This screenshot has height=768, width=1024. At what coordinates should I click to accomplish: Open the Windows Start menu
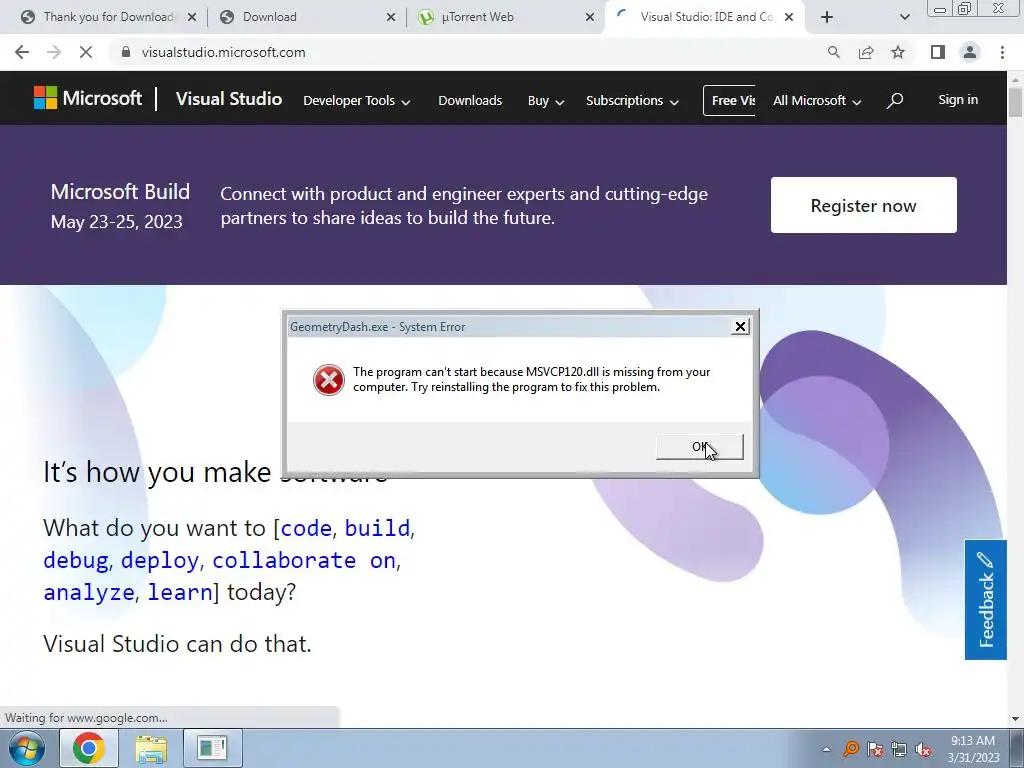coord(27,748)
